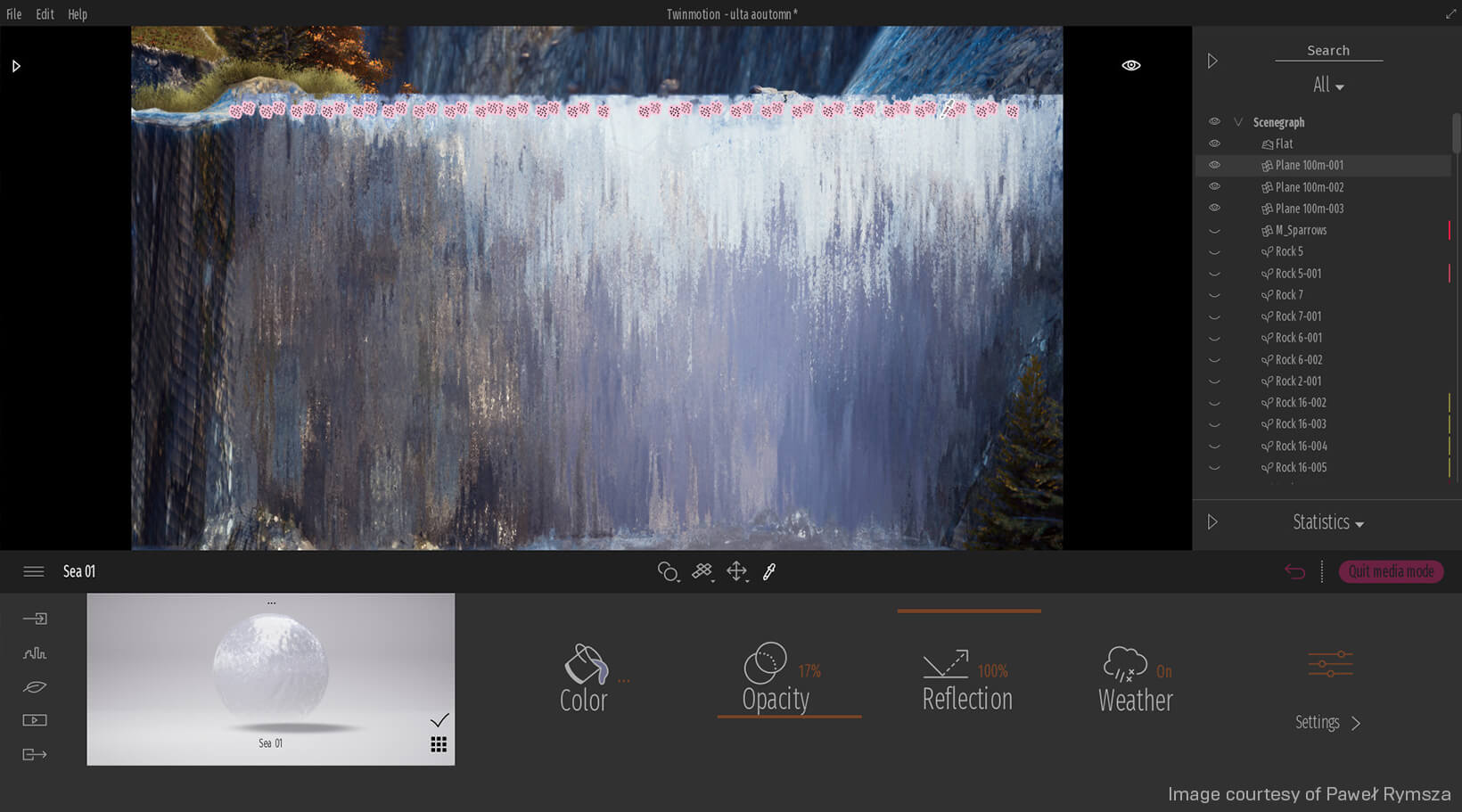
Task: Select the Translate gizmo tool
Action: pyautogui.click(x=735, y=571)
